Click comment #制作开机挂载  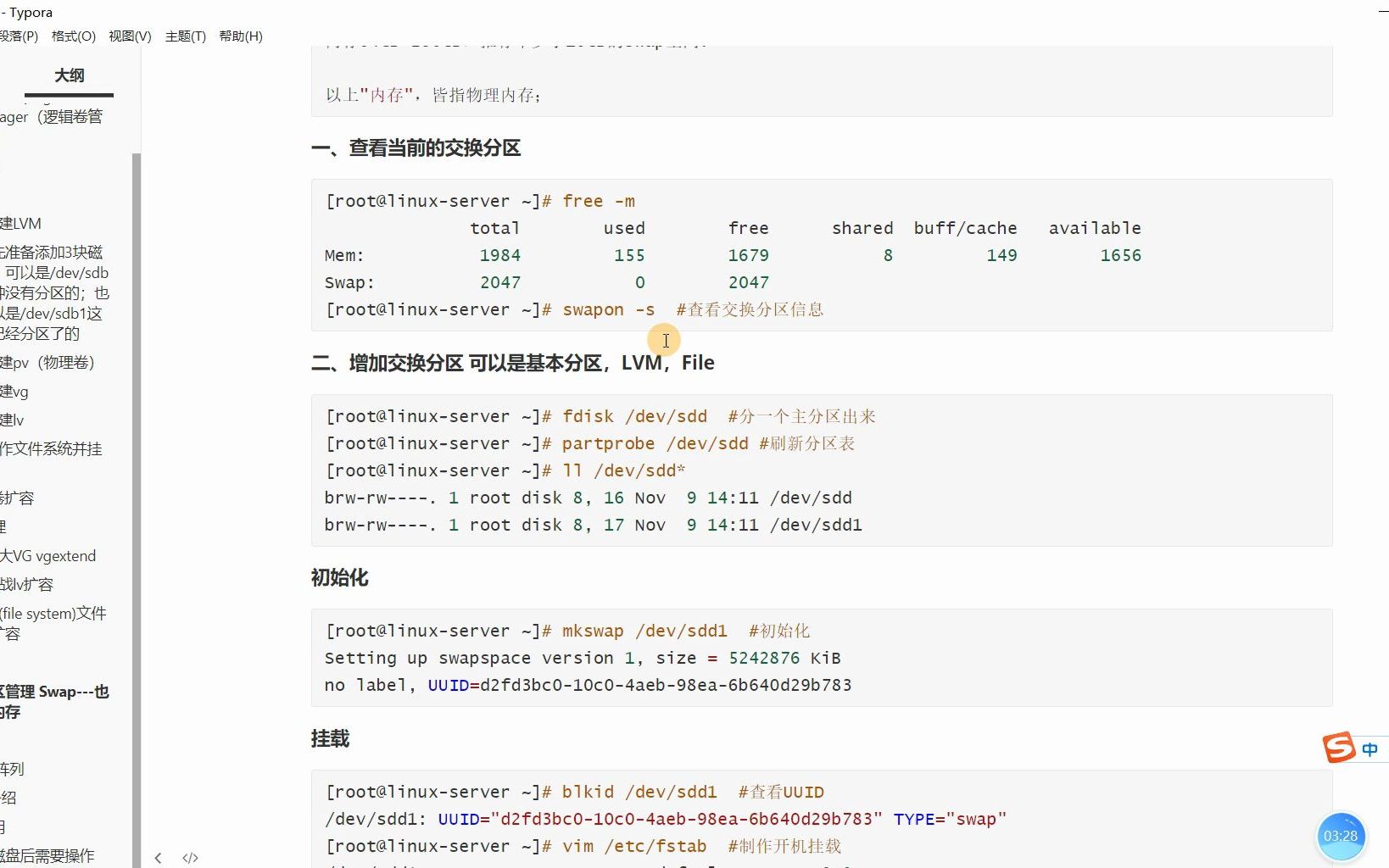tap(785, 846)
